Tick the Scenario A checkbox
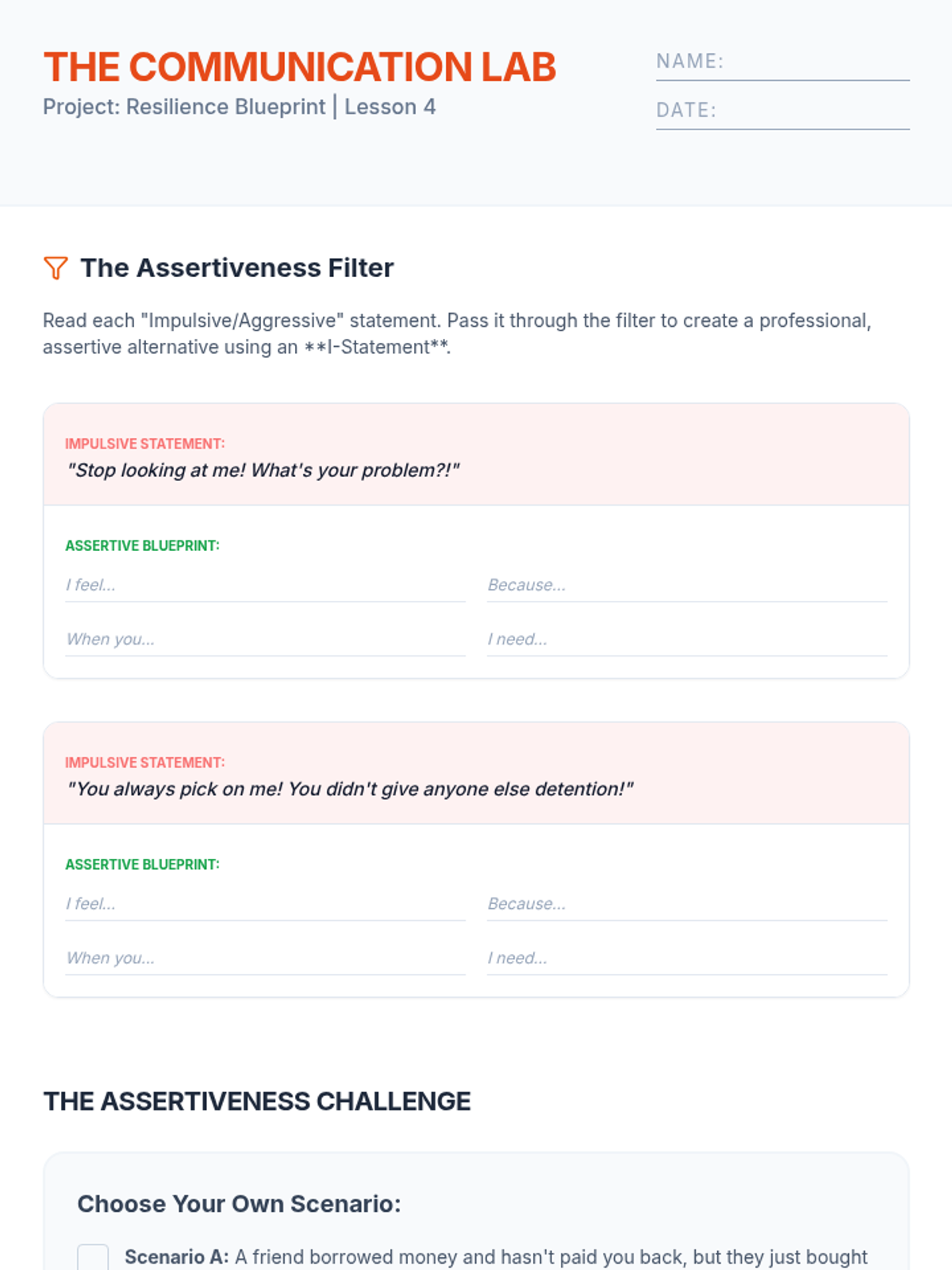The height and width of the screenshot is (1270, 952). 93,1258
